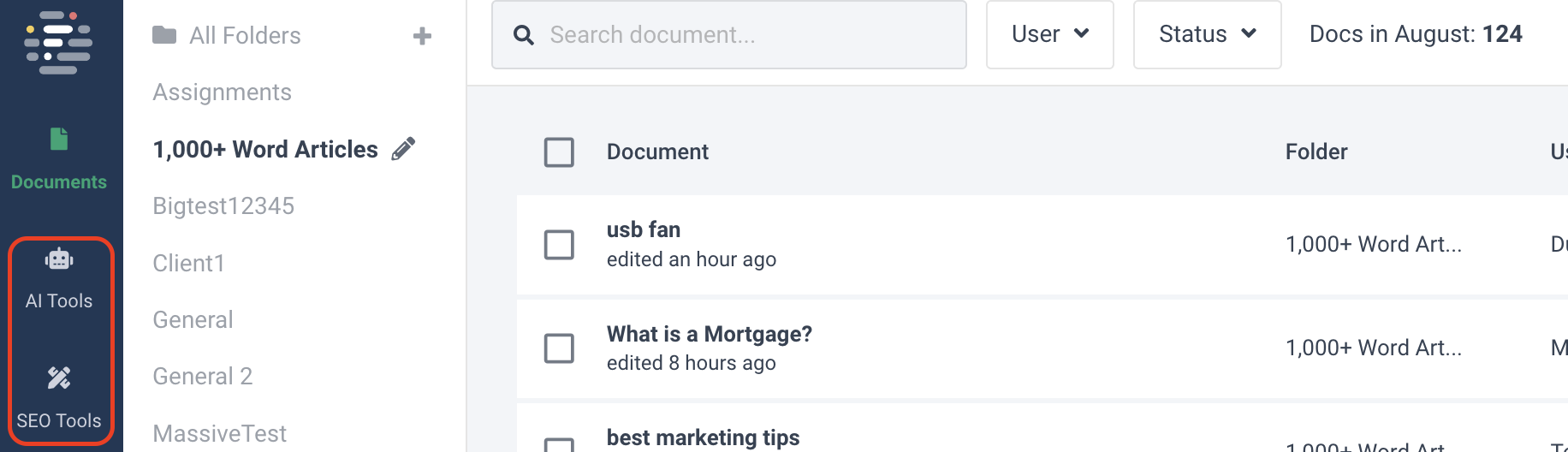
Task: Click the search magnifier icon
Action: pos(524,35)
